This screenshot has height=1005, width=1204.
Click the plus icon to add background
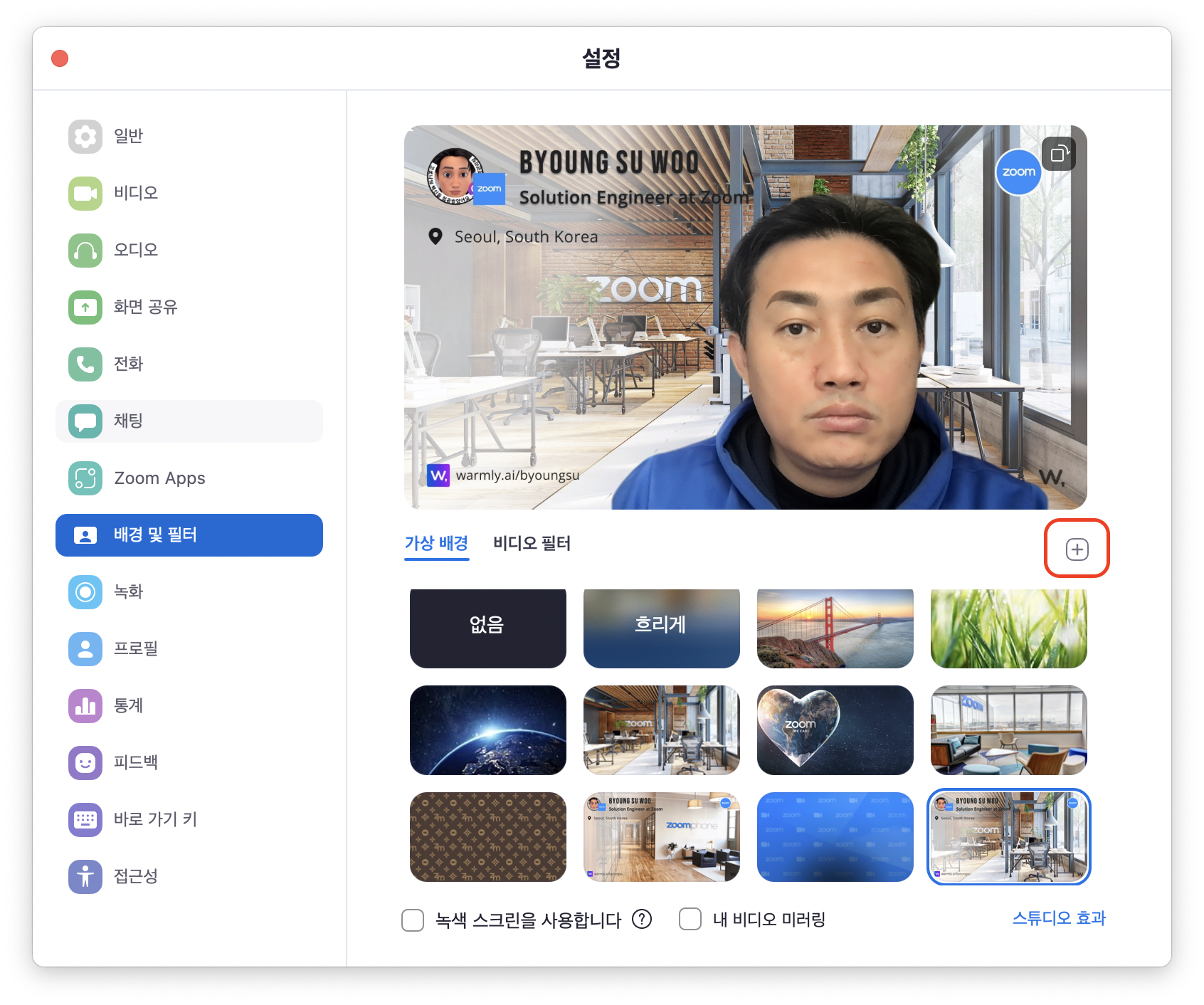1077,549
